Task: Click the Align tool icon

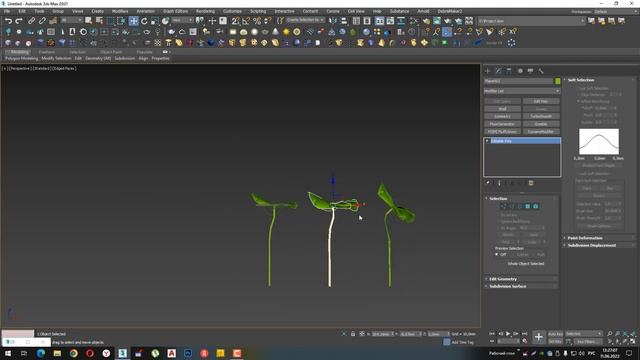Action: (344, 21)
